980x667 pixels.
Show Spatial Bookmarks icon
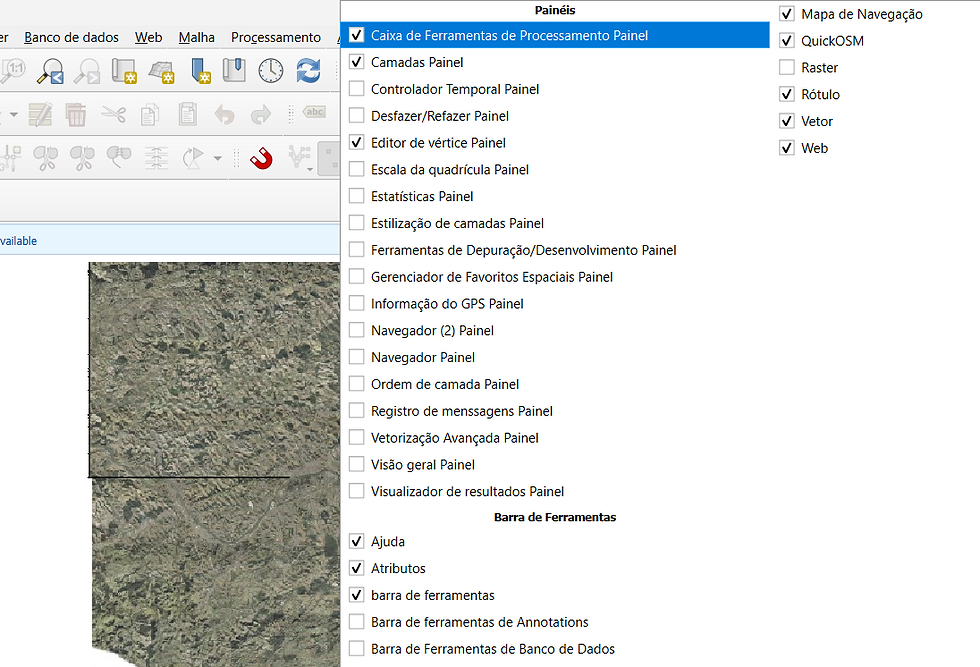click(x=234, y=70)
